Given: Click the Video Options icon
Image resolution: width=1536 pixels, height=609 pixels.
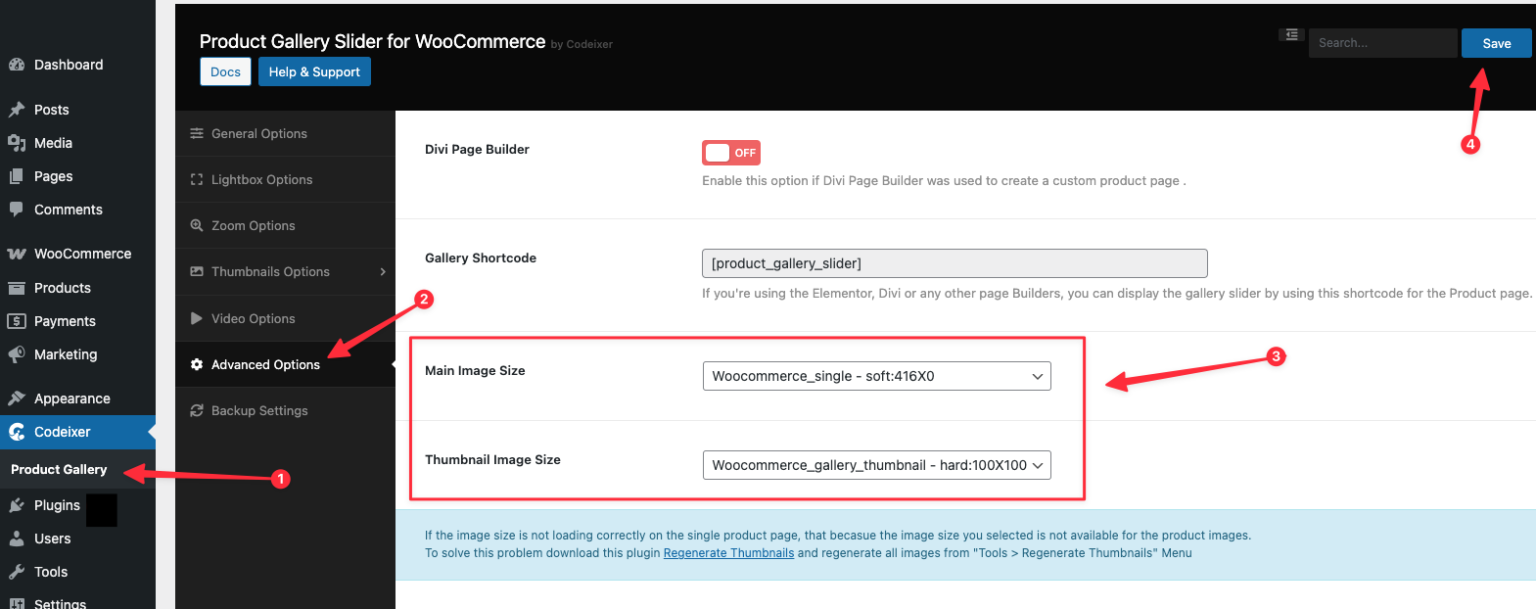Looking at the screenshot, I should 196,318.
